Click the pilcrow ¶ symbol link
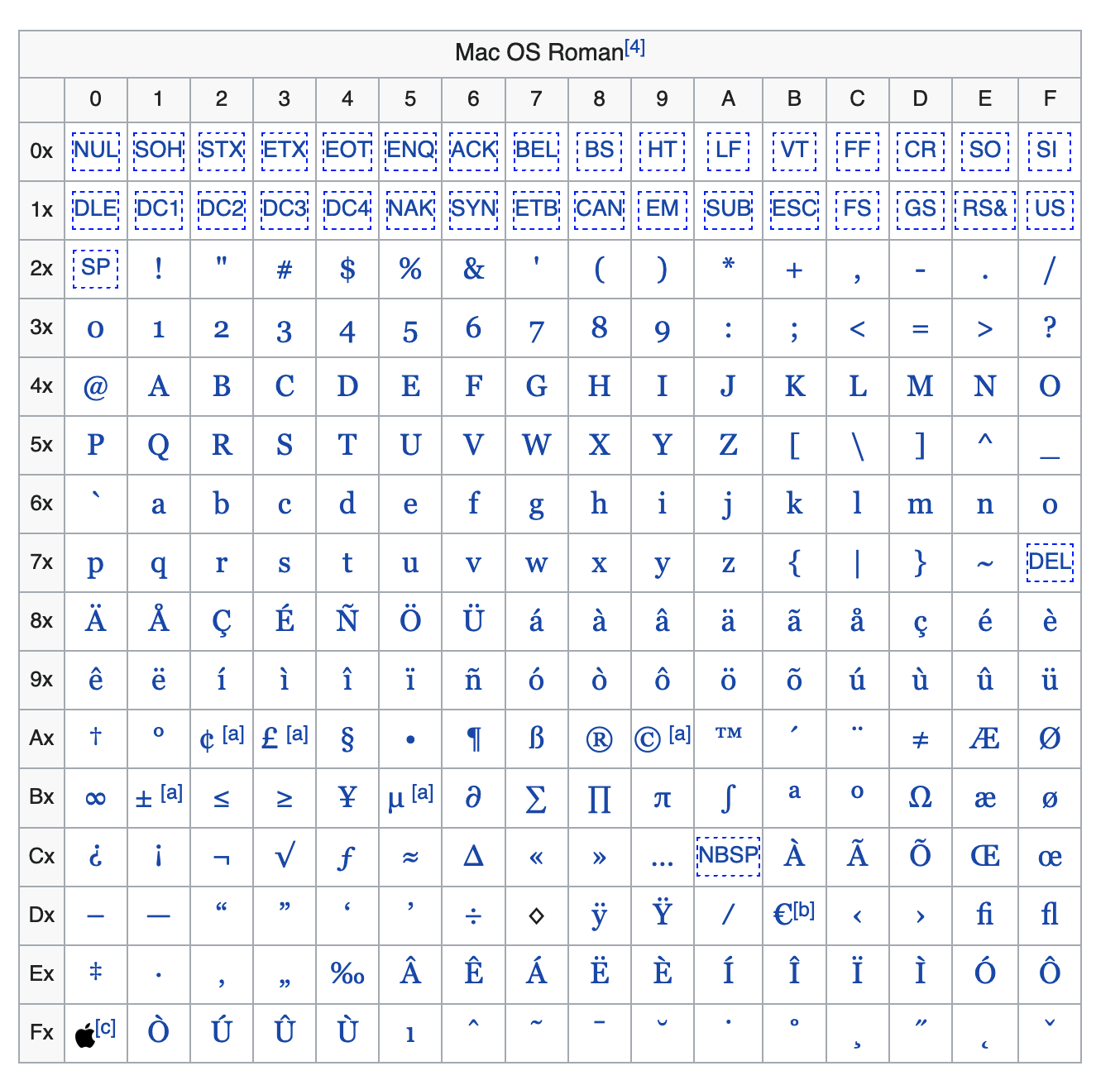 coord(473,738)
